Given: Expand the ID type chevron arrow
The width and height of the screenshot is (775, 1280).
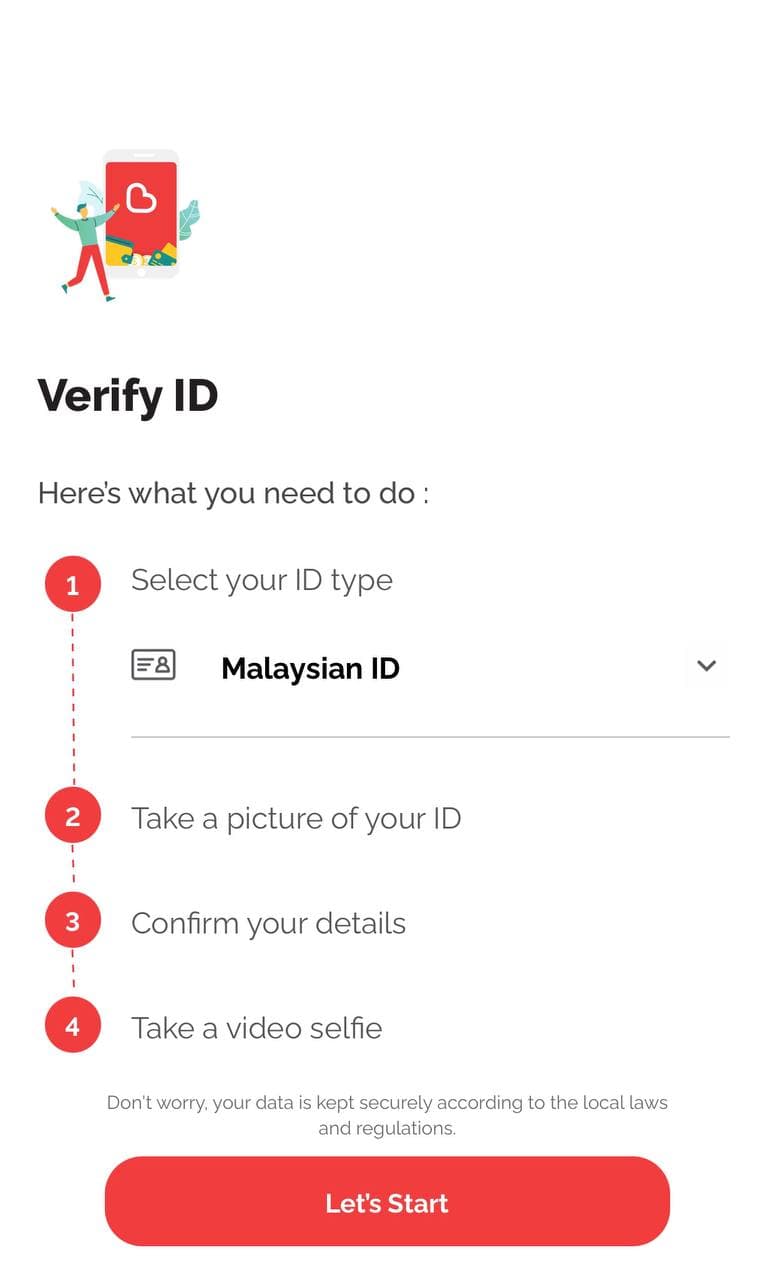Looking at the screenshot, I should click(706, 666).
